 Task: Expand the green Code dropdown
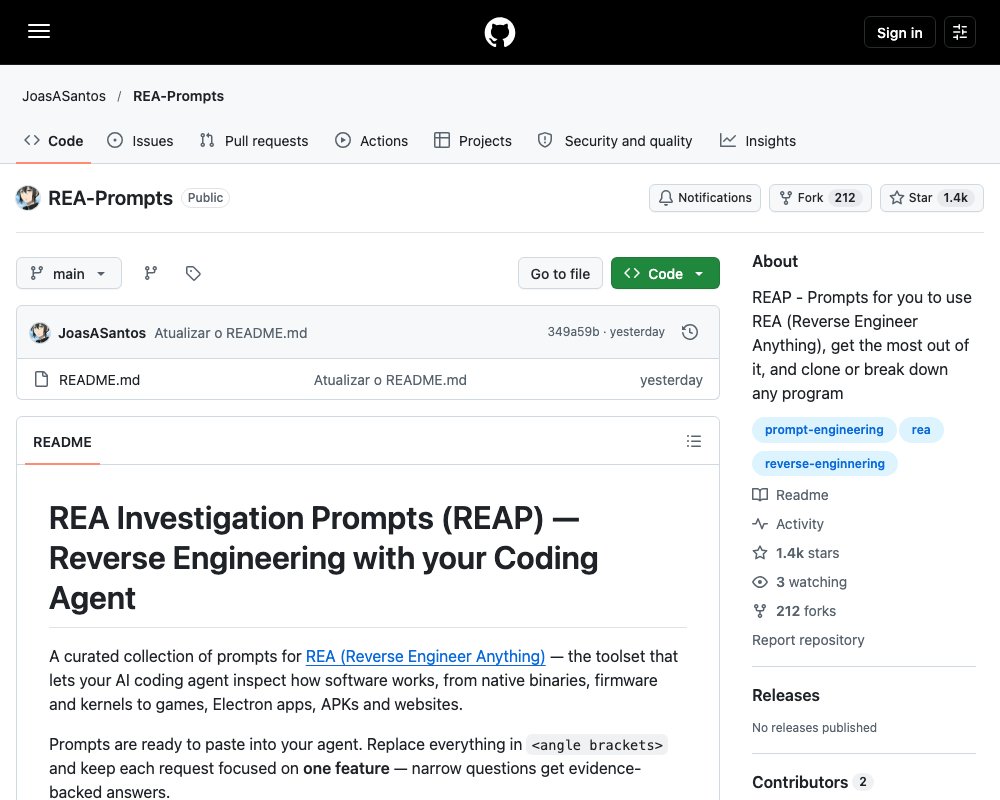pos(665,274)
